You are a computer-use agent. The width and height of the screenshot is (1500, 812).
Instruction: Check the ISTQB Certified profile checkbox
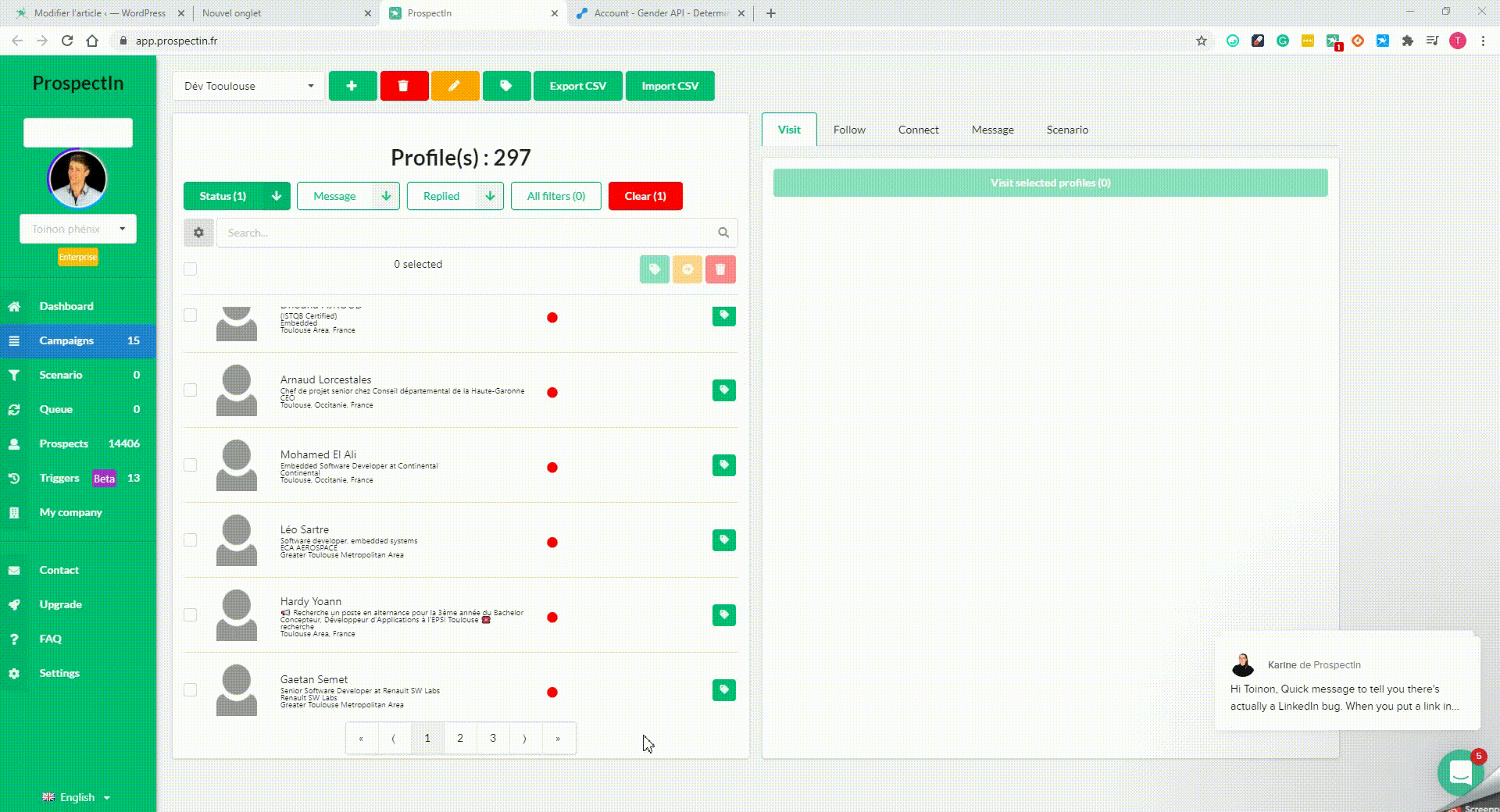190,315
